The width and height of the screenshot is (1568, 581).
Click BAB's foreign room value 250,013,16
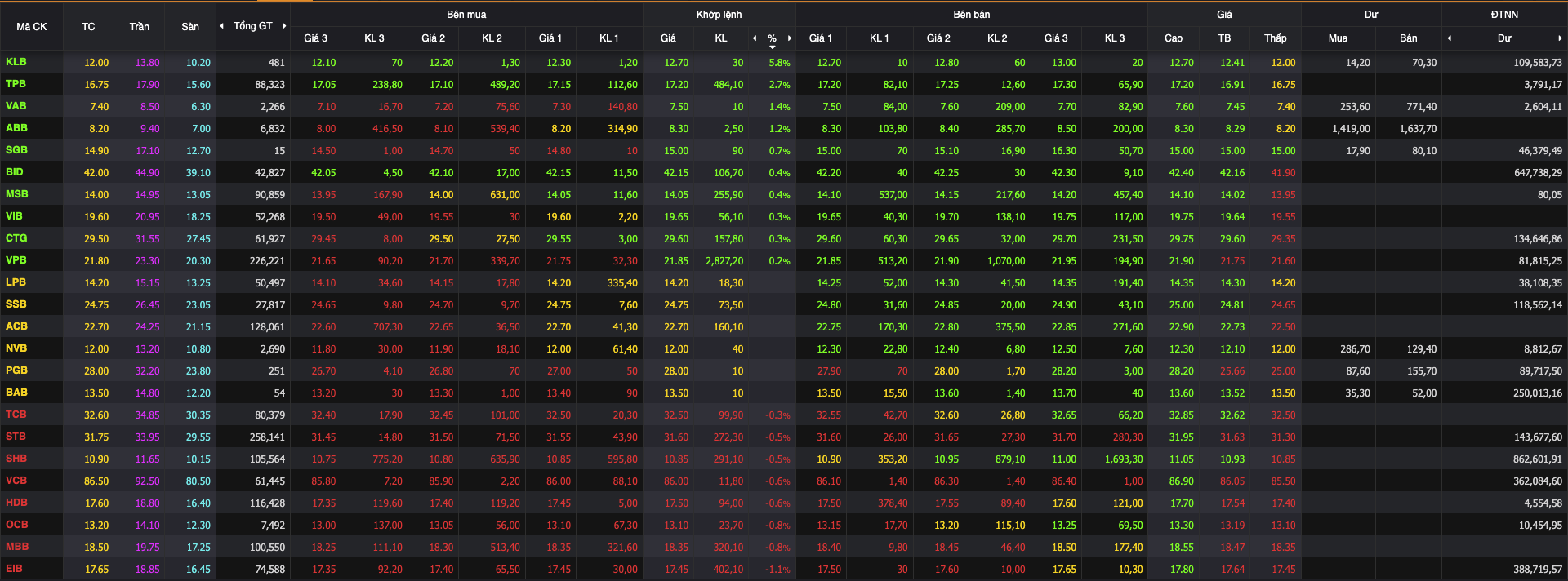(1538, 393)
